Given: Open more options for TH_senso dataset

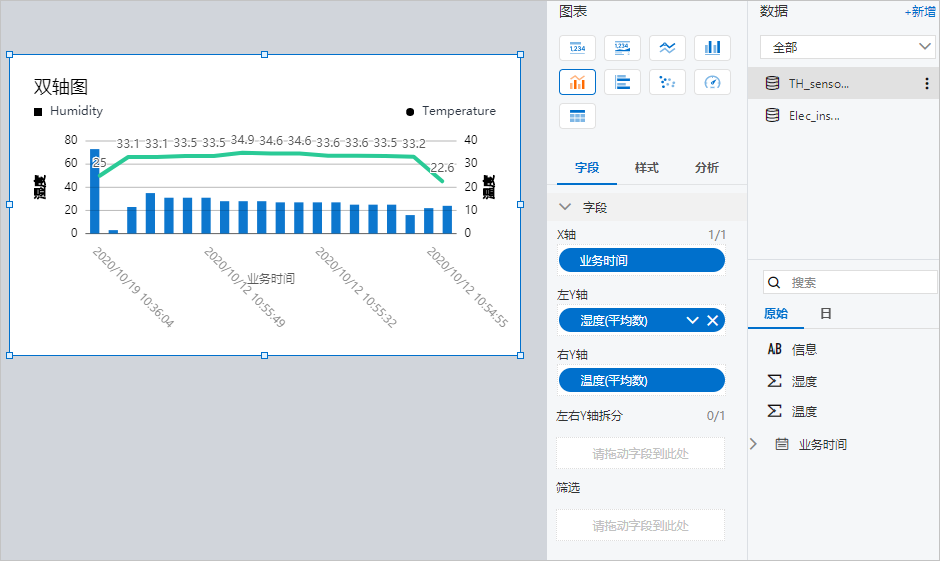Looking at the screenshot, I should pyautogui.click(x=926, y=84).
